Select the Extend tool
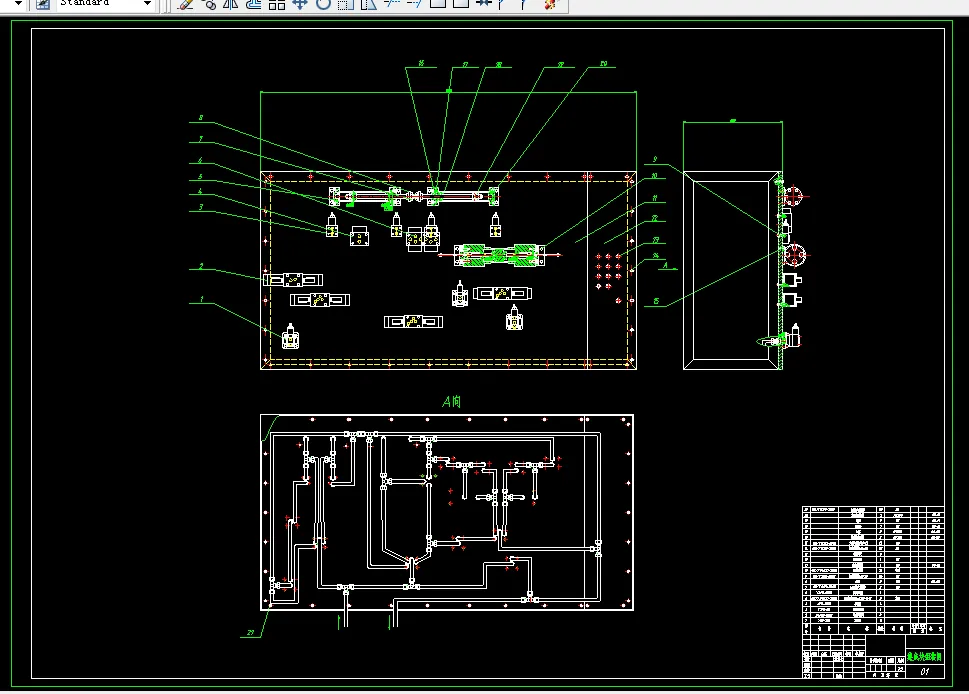This screenshot has width=969, height=694. (x=414, y=4)
